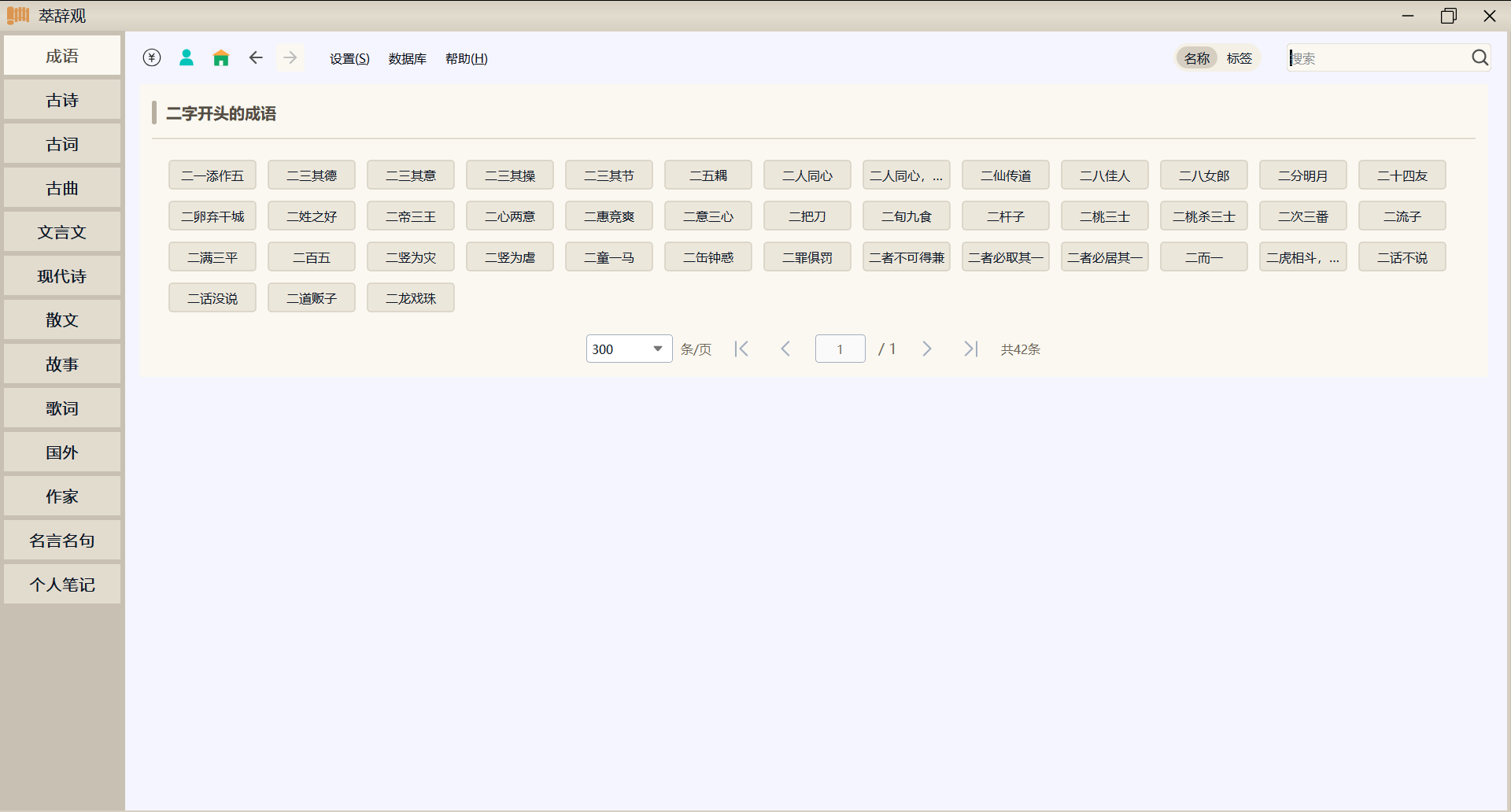Open the user account icon
The width and height of the screenshot is (1511, 812).
(187, 57)
